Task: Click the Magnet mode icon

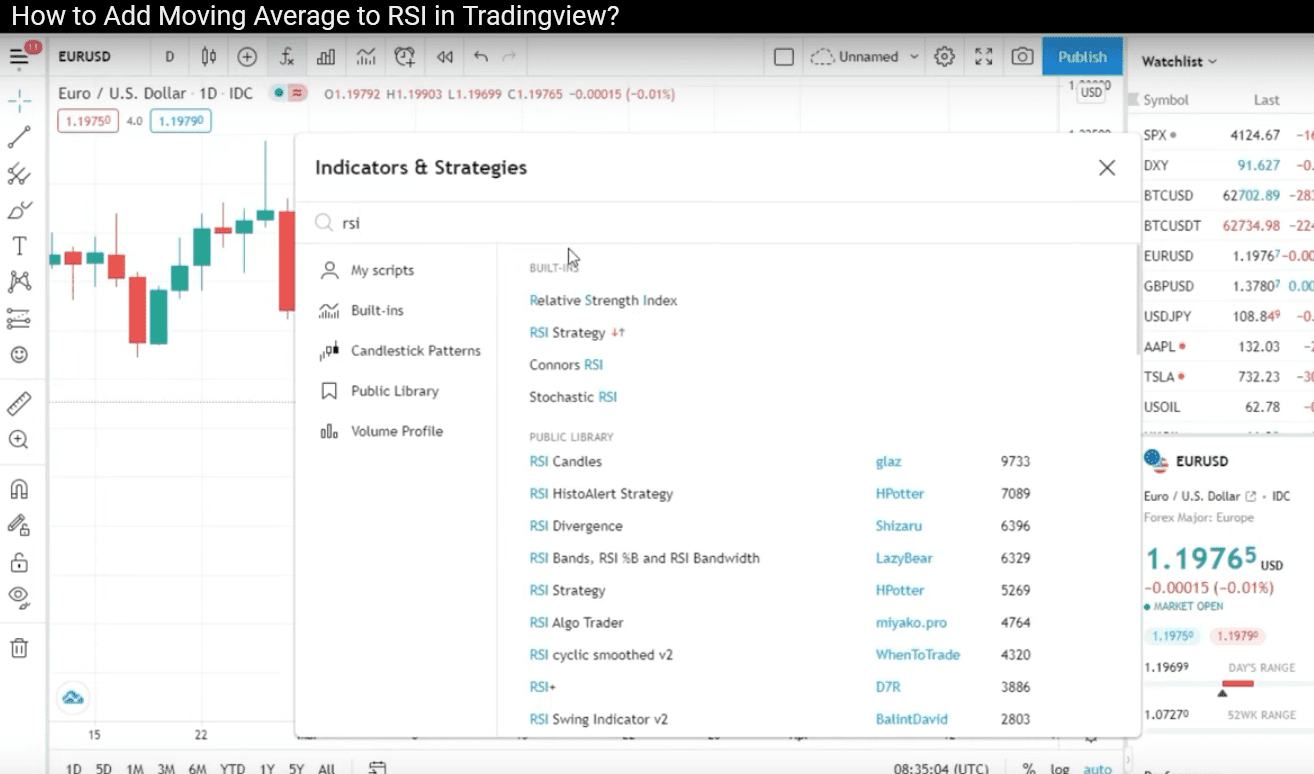Action: (x=19, y=490)
